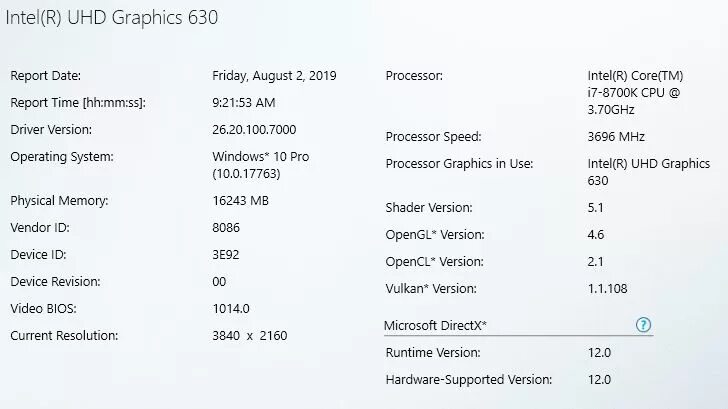The height and width of the screenshot is (409, 728).
Task: Click the Microsoft DirectX section heading
Action: pyautogui.click(x=435, y=326)
